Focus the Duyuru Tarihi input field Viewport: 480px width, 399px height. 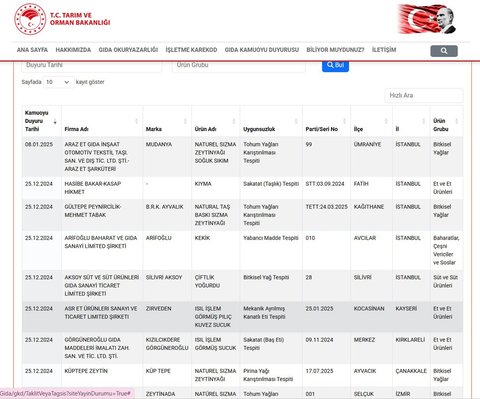tap(92, 66)
